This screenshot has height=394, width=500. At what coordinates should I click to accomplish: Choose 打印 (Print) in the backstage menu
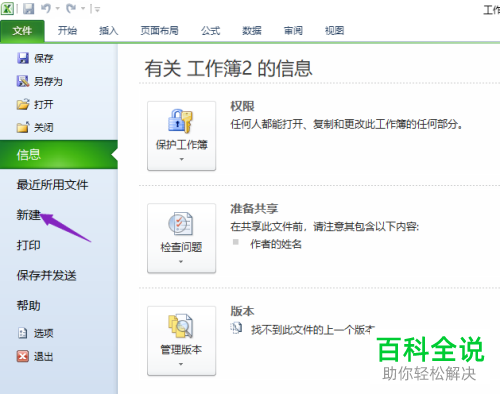pyautogui.click(x=29, y=245)
